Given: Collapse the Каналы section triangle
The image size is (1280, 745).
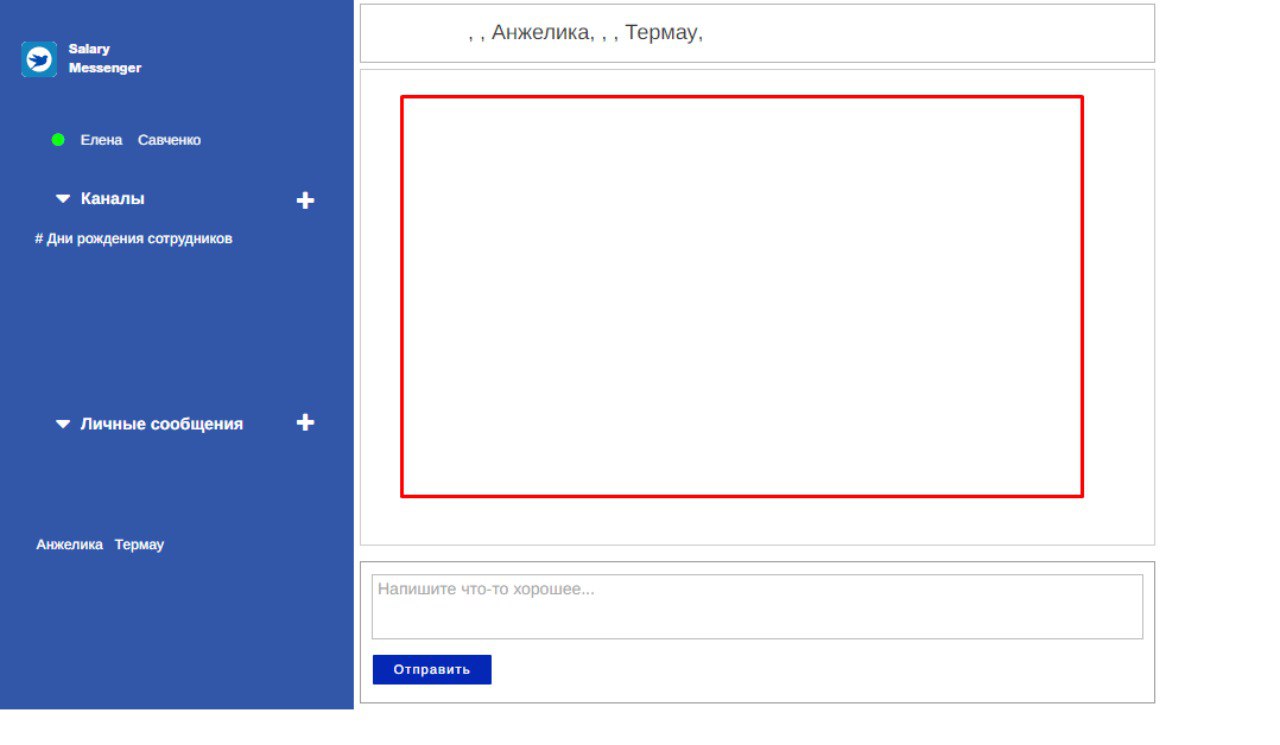Looking at the screenshot, I should [63, 199].
